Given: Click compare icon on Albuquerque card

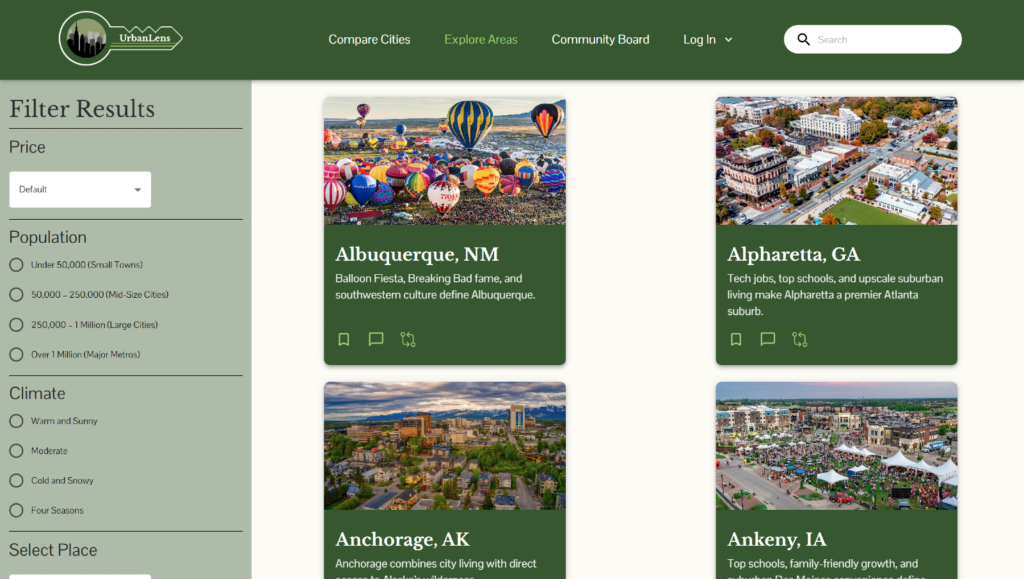Looking at the screenshot, I should 408,339.
